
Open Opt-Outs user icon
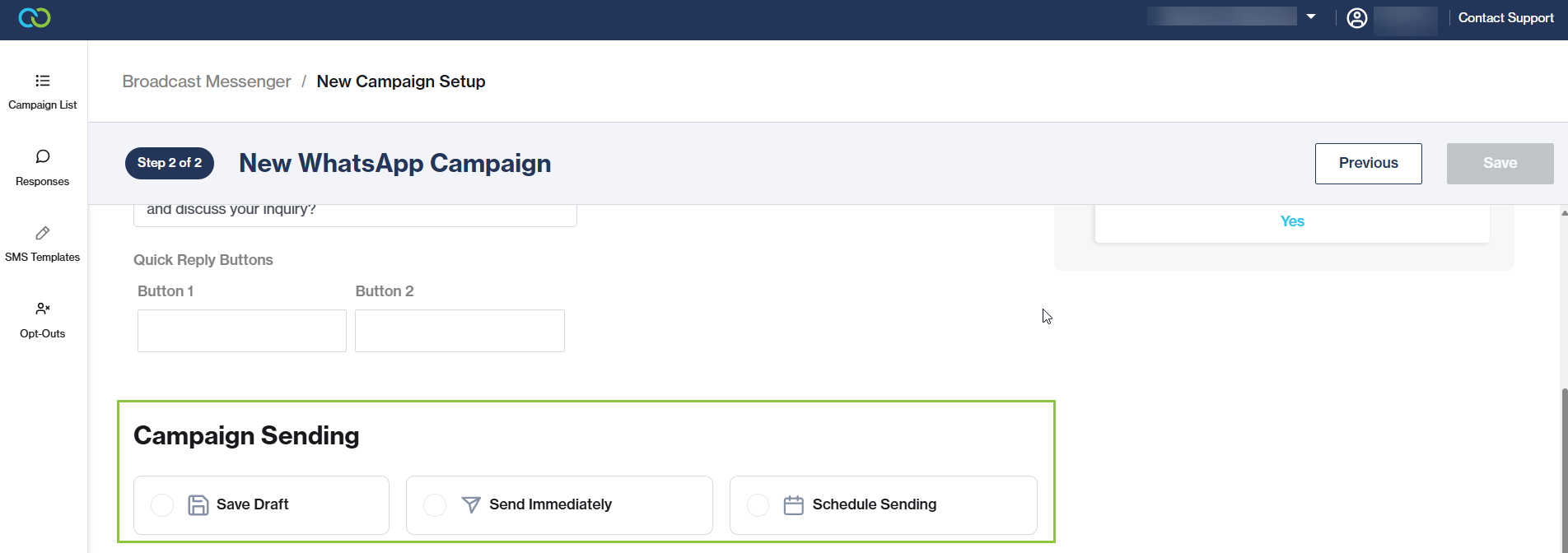(43, 309)
